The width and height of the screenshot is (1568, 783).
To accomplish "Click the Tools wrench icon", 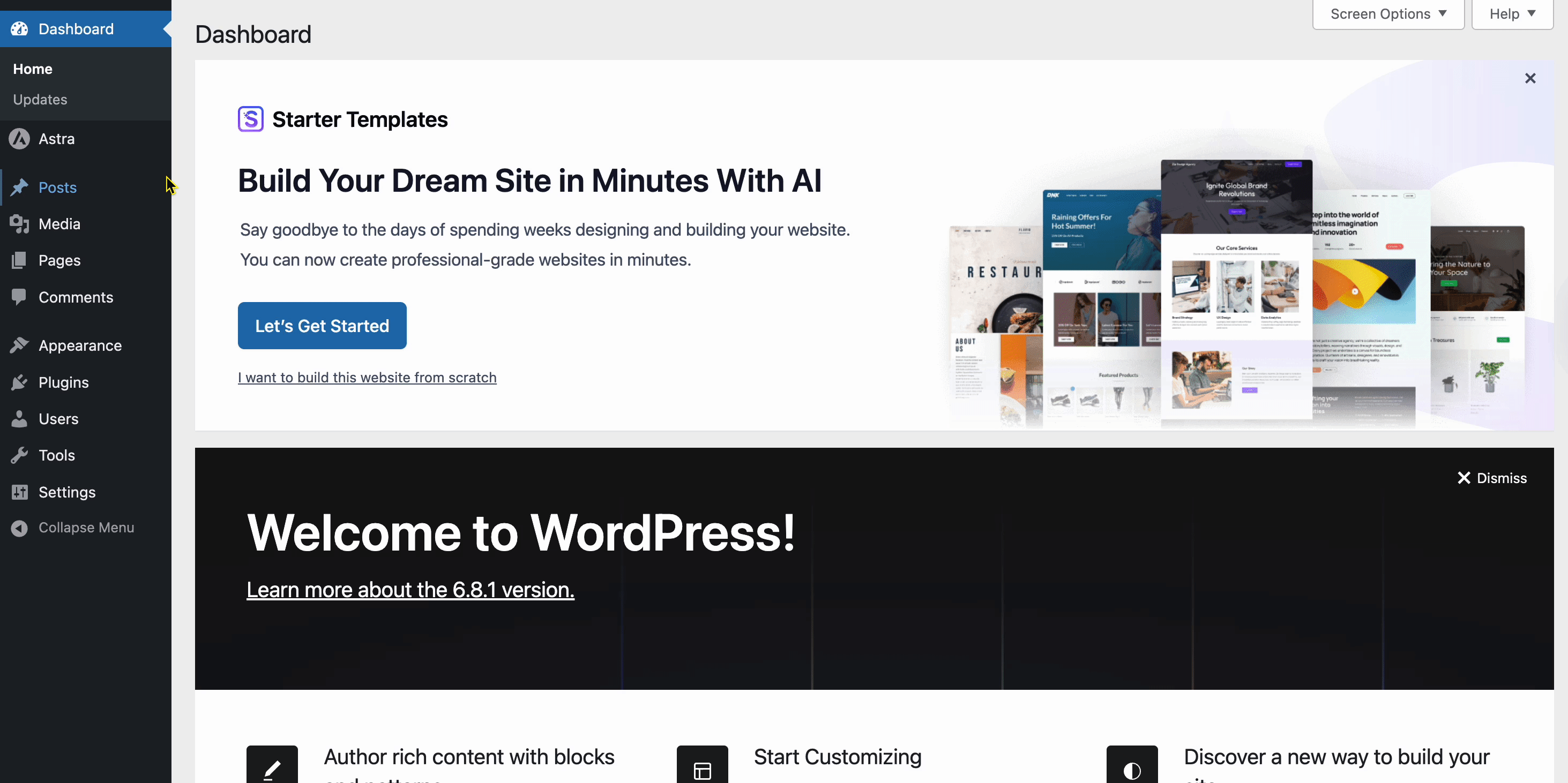I will (19, 455).
